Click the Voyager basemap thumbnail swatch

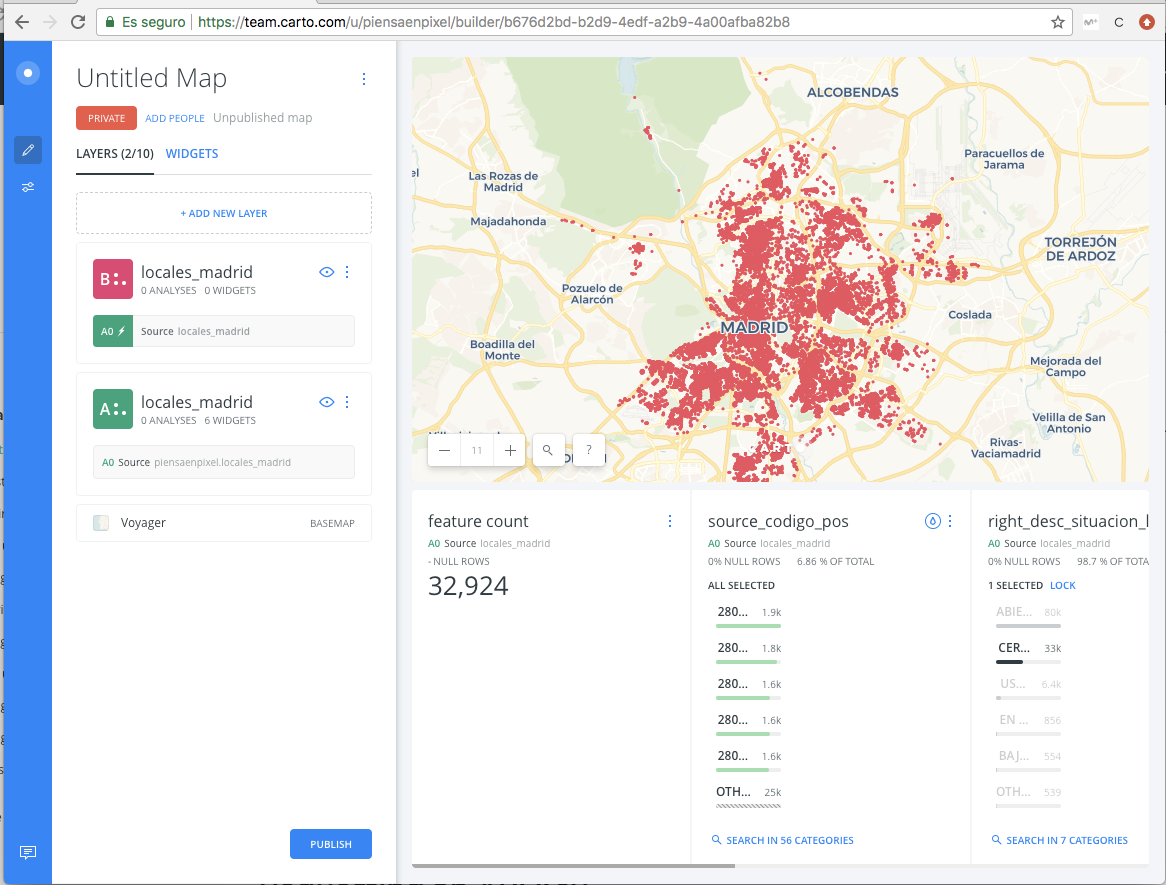point(101,523)
